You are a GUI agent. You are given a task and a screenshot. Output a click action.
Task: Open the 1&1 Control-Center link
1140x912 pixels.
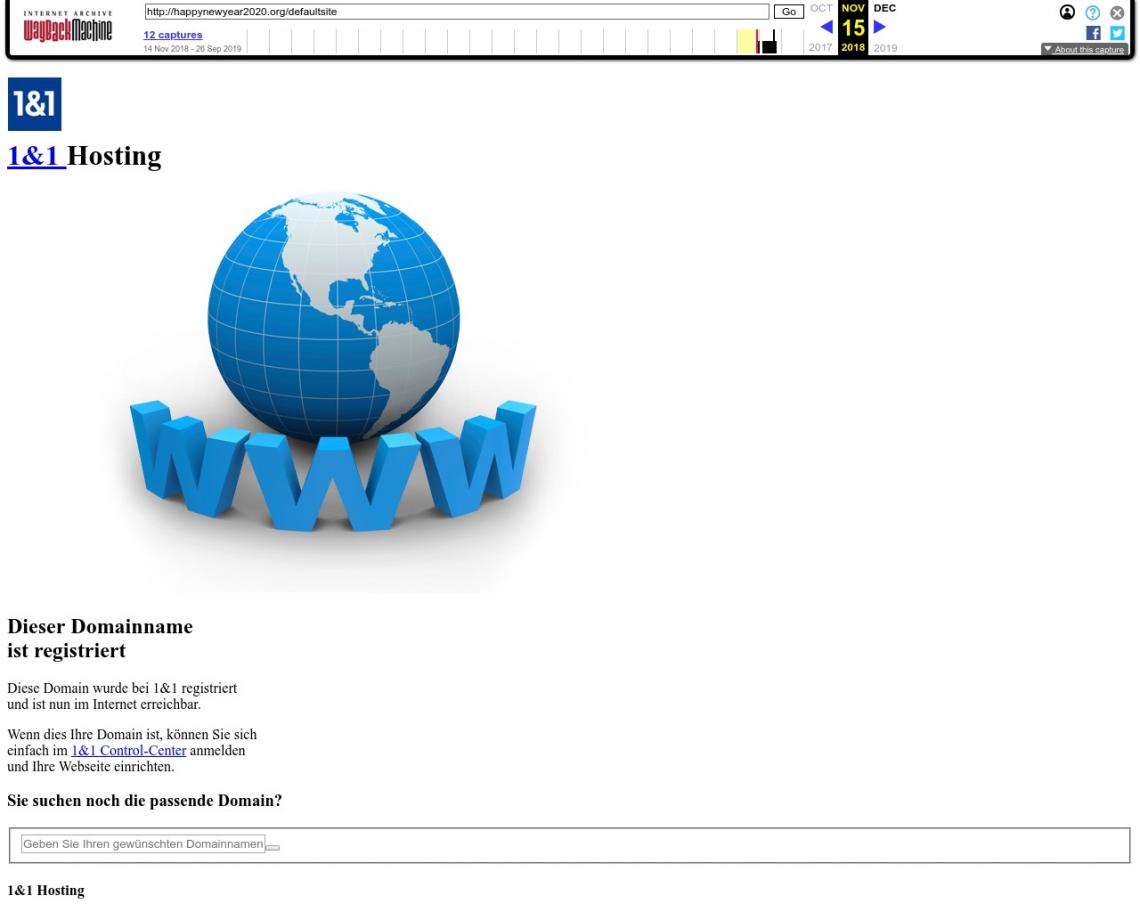tap(129, 751)
